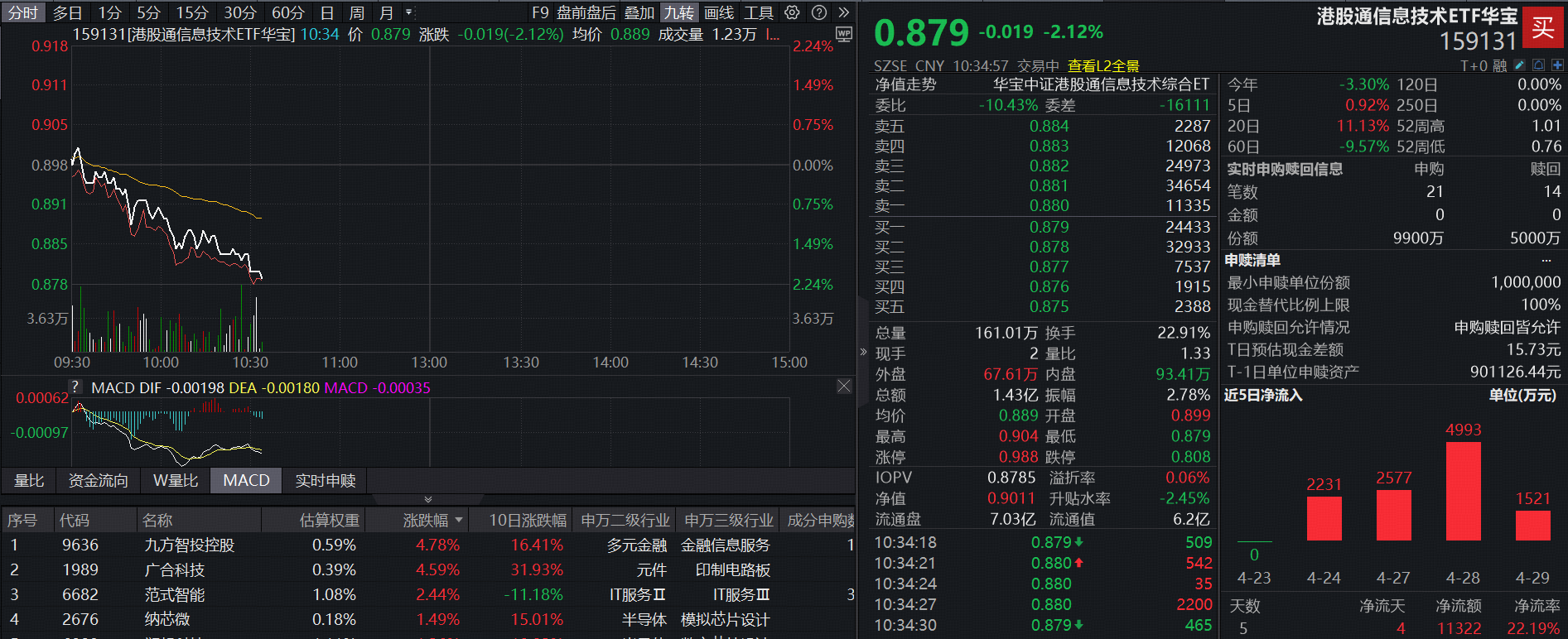Select 纳芯微 row
This screenshot has height=639, width=1568.
[x=428, y=620]
